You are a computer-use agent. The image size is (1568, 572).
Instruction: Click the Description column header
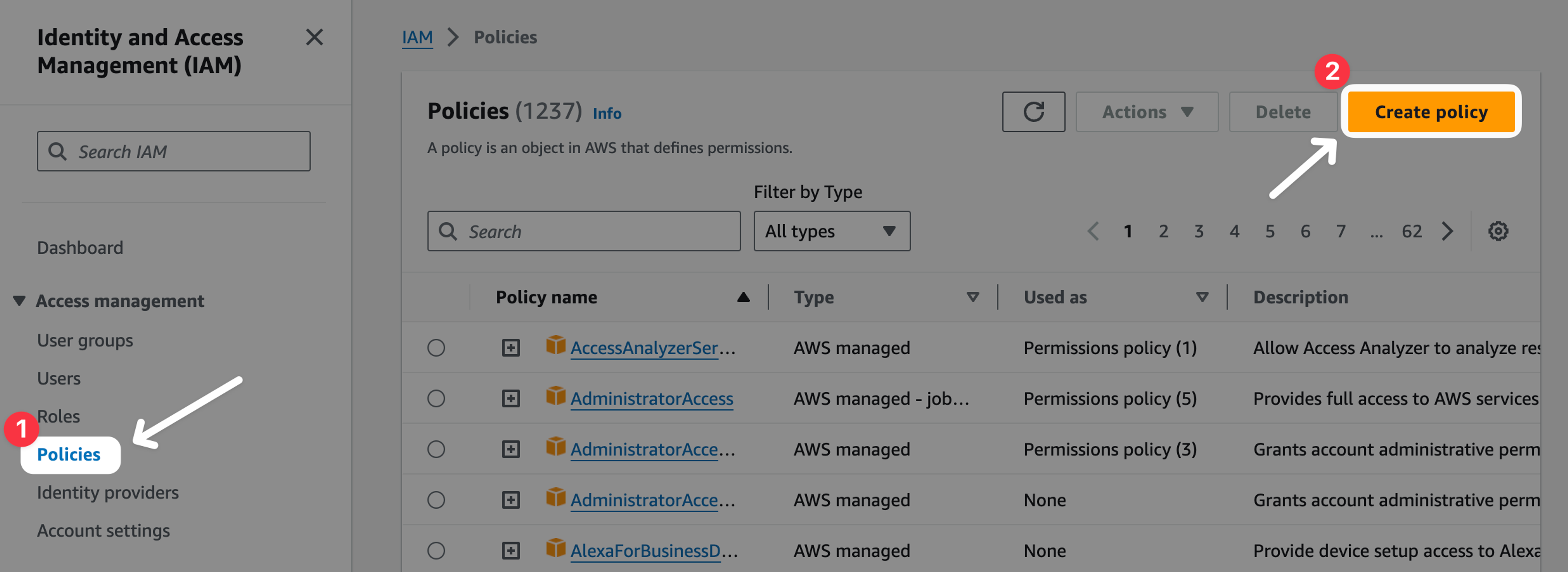pos(1301,297)
